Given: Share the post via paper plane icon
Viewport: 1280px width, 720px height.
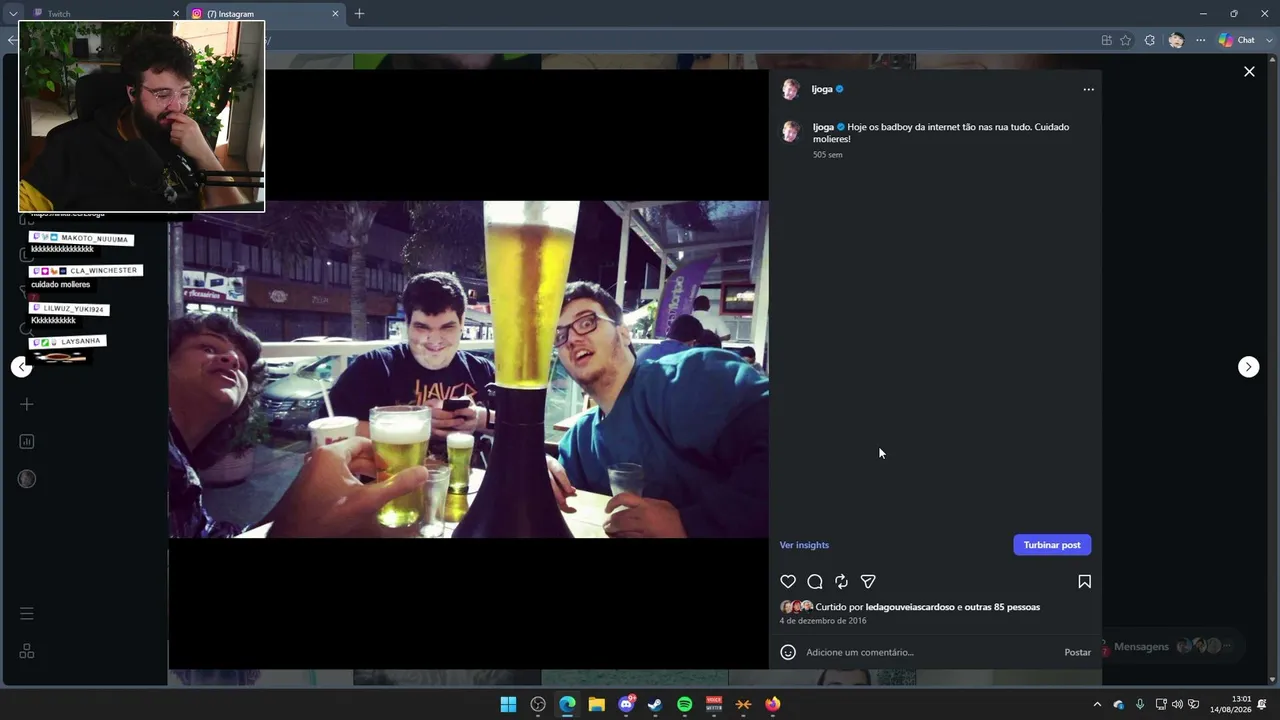Looking at the screenshot, I should tap(868, 581).
